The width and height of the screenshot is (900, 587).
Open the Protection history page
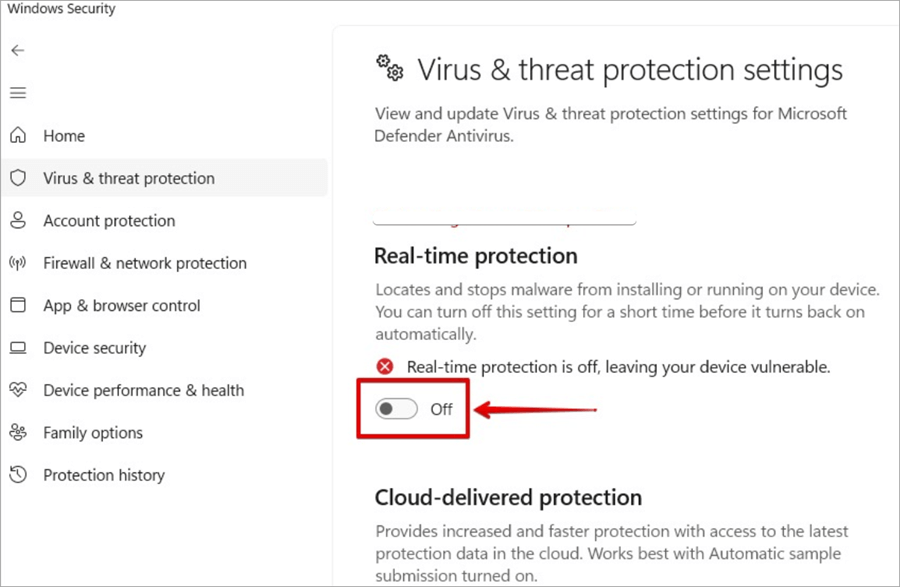click(104, 475)
